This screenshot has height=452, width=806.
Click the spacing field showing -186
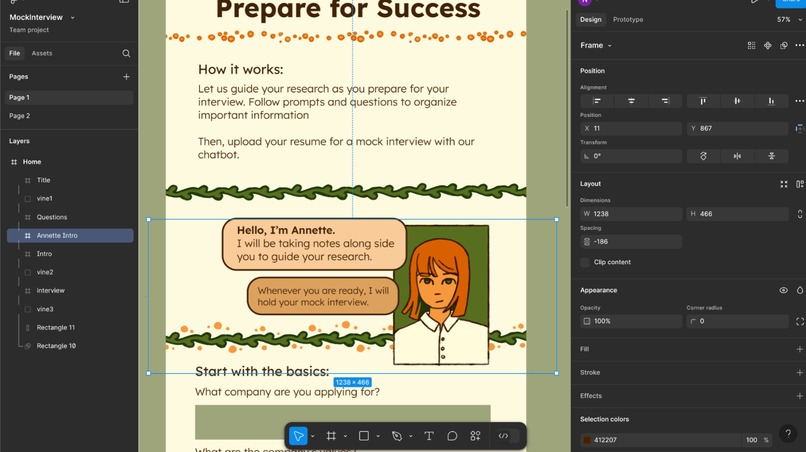(631, 242)
